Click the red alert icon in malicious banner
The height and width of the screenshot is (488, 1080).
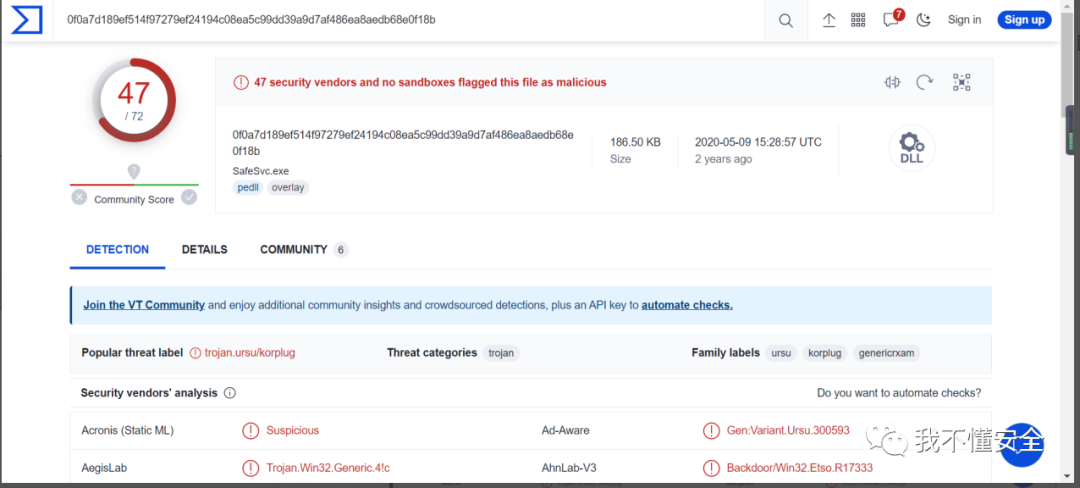click(x=240, y=83)
